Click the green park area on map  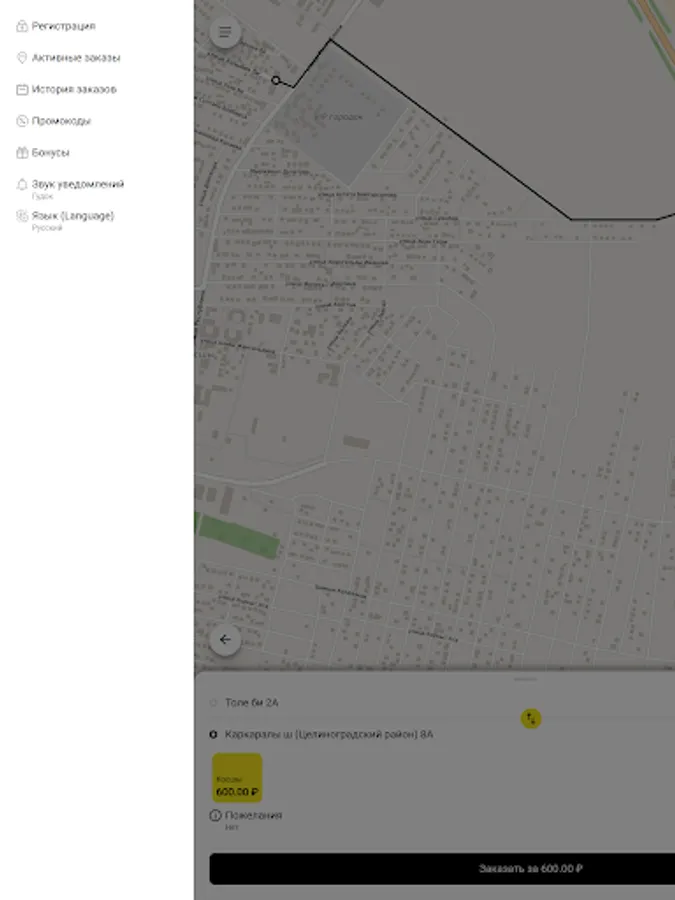238,537
